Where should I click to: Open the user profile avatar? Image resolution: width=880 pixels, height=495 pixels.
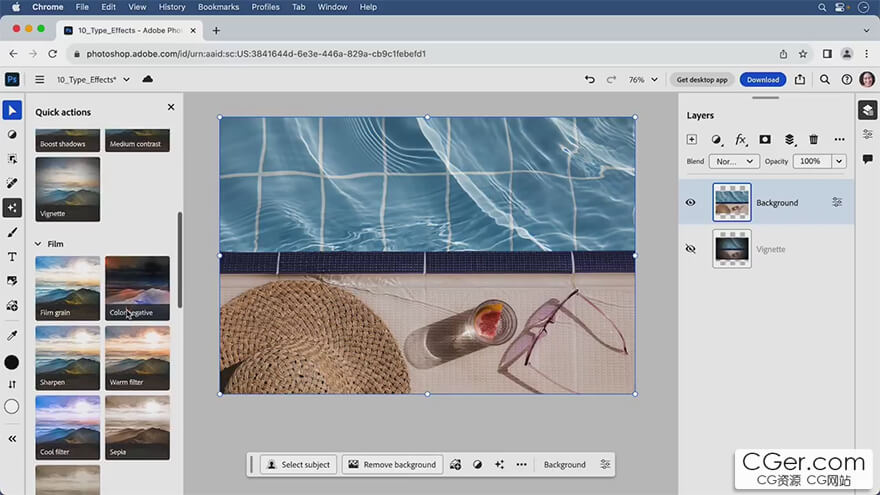click(x=867, y=80)
